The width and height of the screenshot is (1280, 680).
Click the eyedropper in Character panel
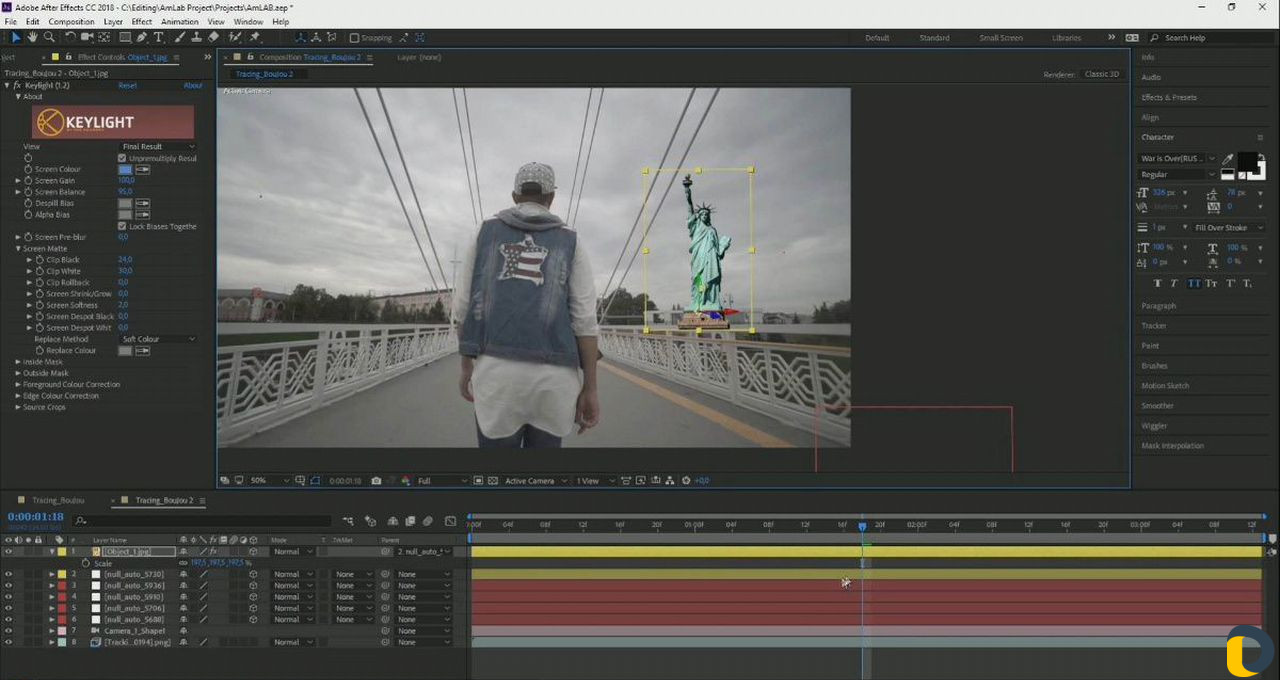point(1228,158)
